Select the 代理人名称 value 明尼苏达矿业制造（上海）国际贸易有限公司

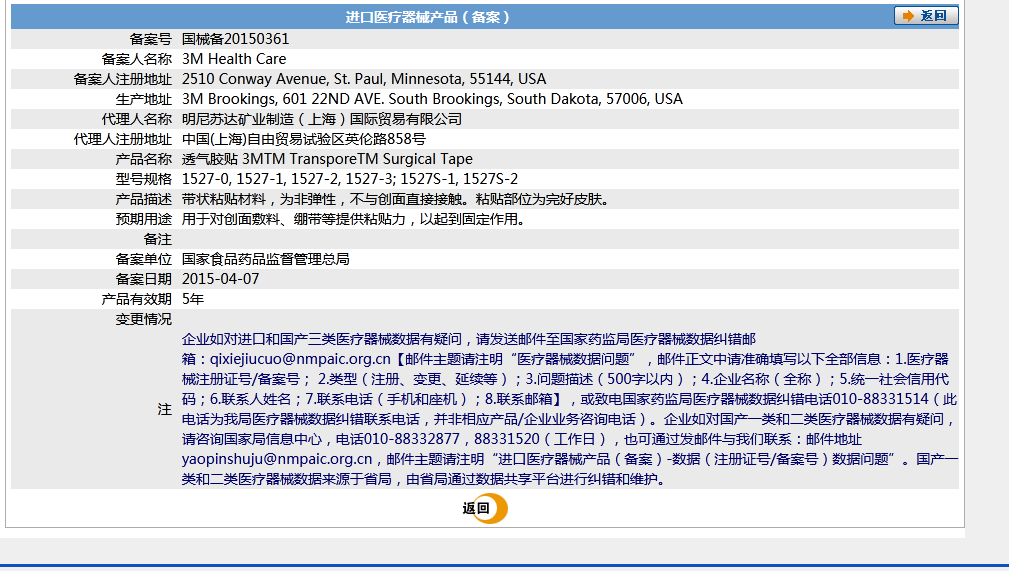pyautogui.click(x=322, y=119)
